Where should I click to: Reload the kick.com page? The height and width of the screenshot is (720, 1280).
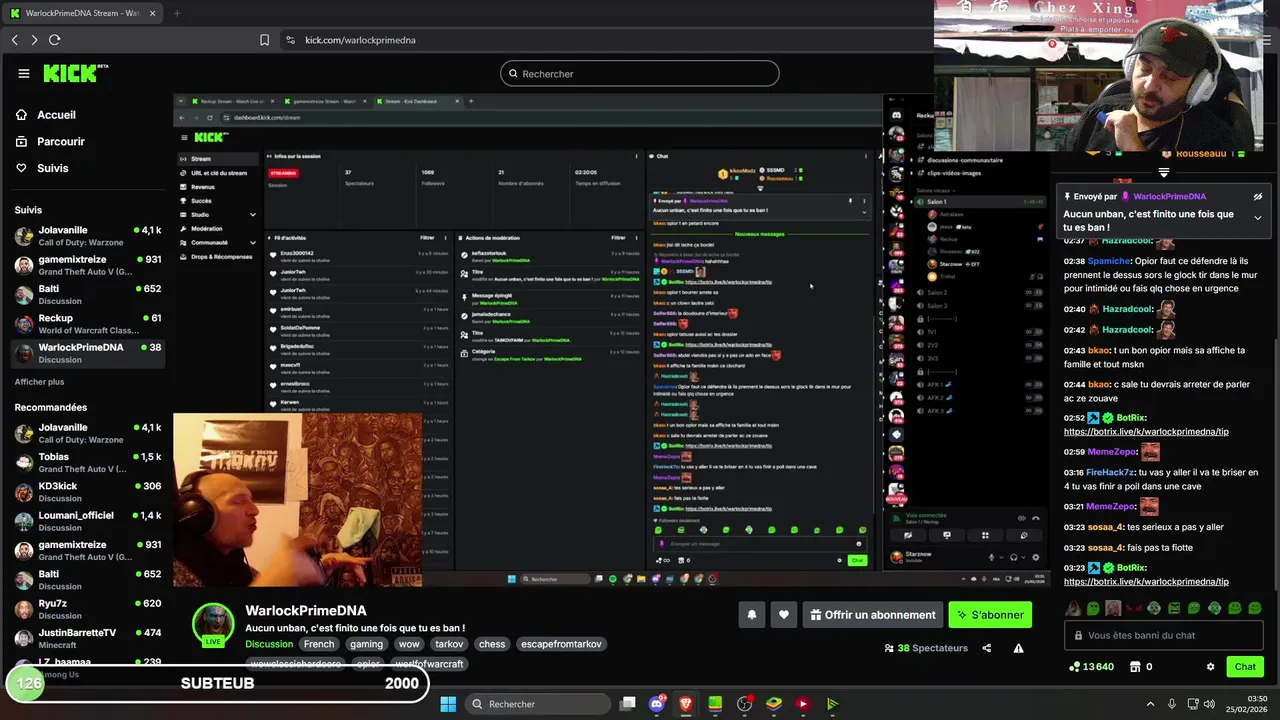[55, 40]
